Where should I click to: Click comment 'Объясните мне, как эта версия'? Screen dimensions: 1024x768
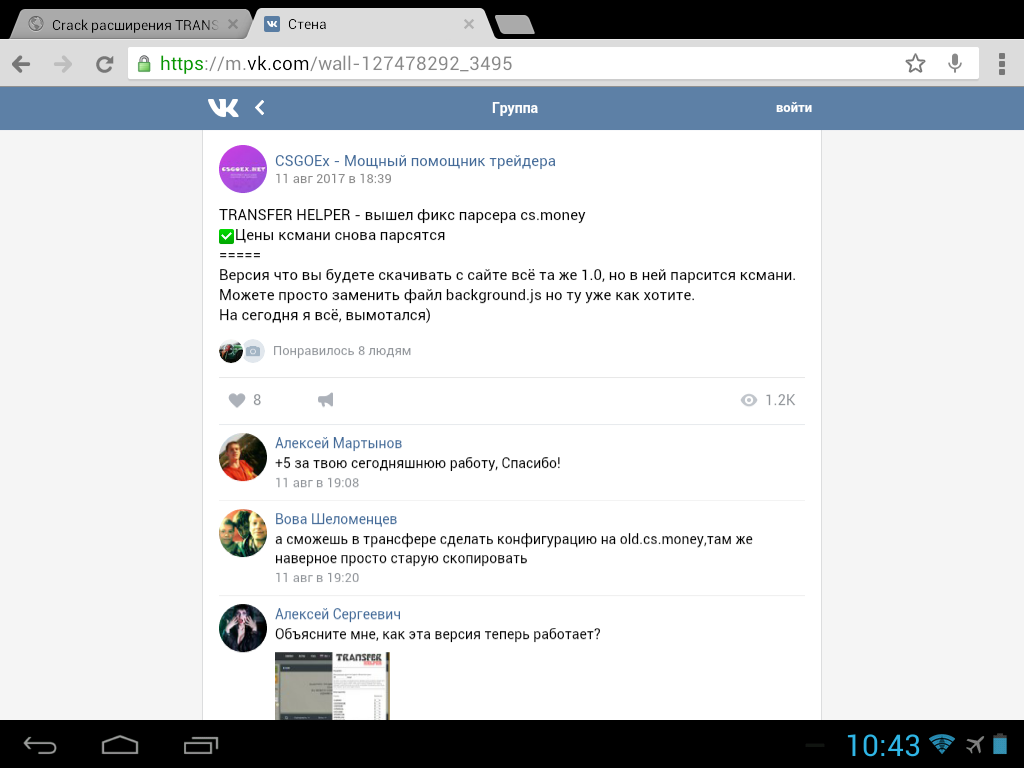[x=438, y=634]
